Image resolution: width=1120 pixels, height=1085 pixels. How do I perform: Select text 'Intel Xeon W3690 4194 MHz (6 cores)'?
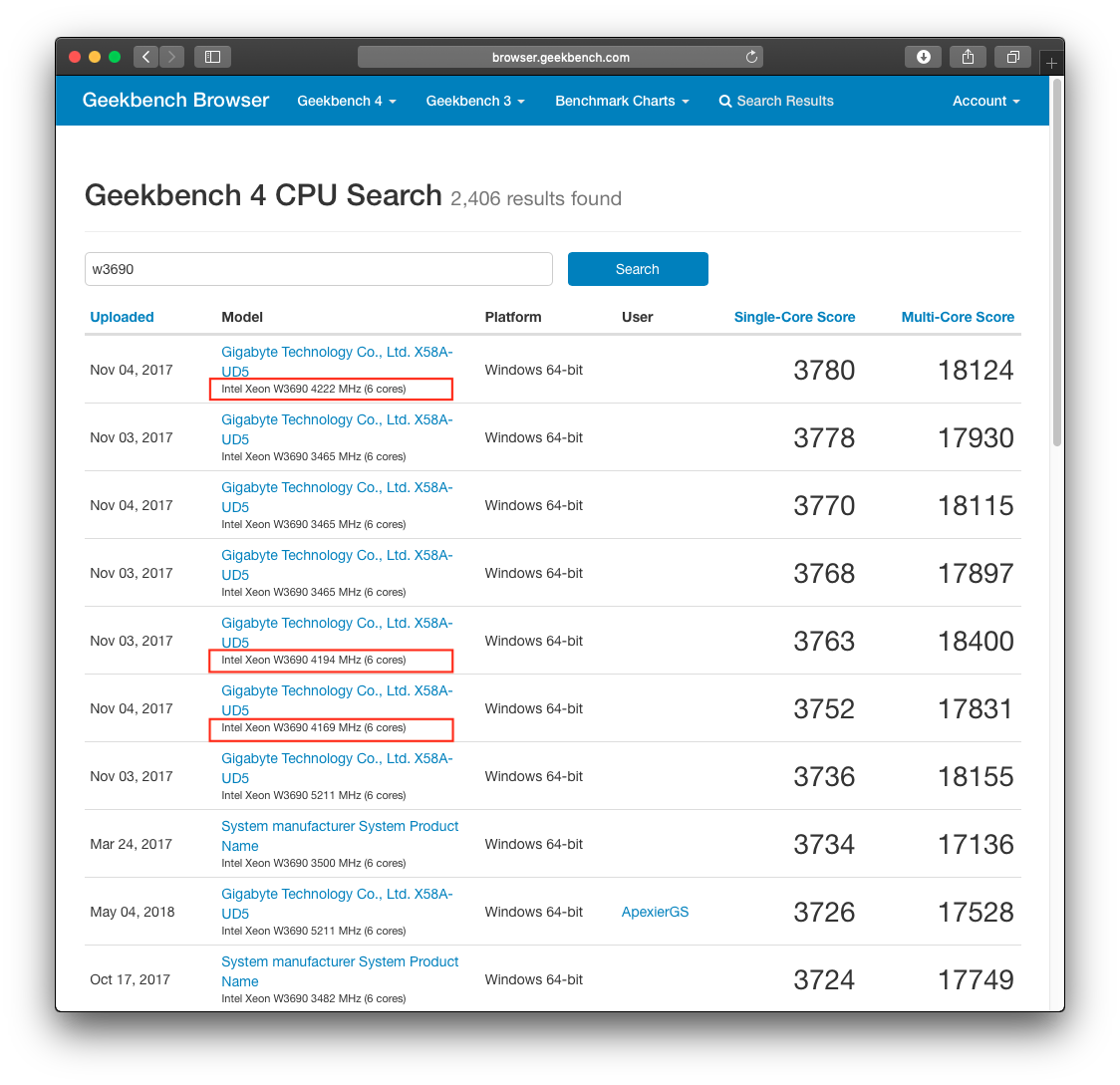click(314, 660)
